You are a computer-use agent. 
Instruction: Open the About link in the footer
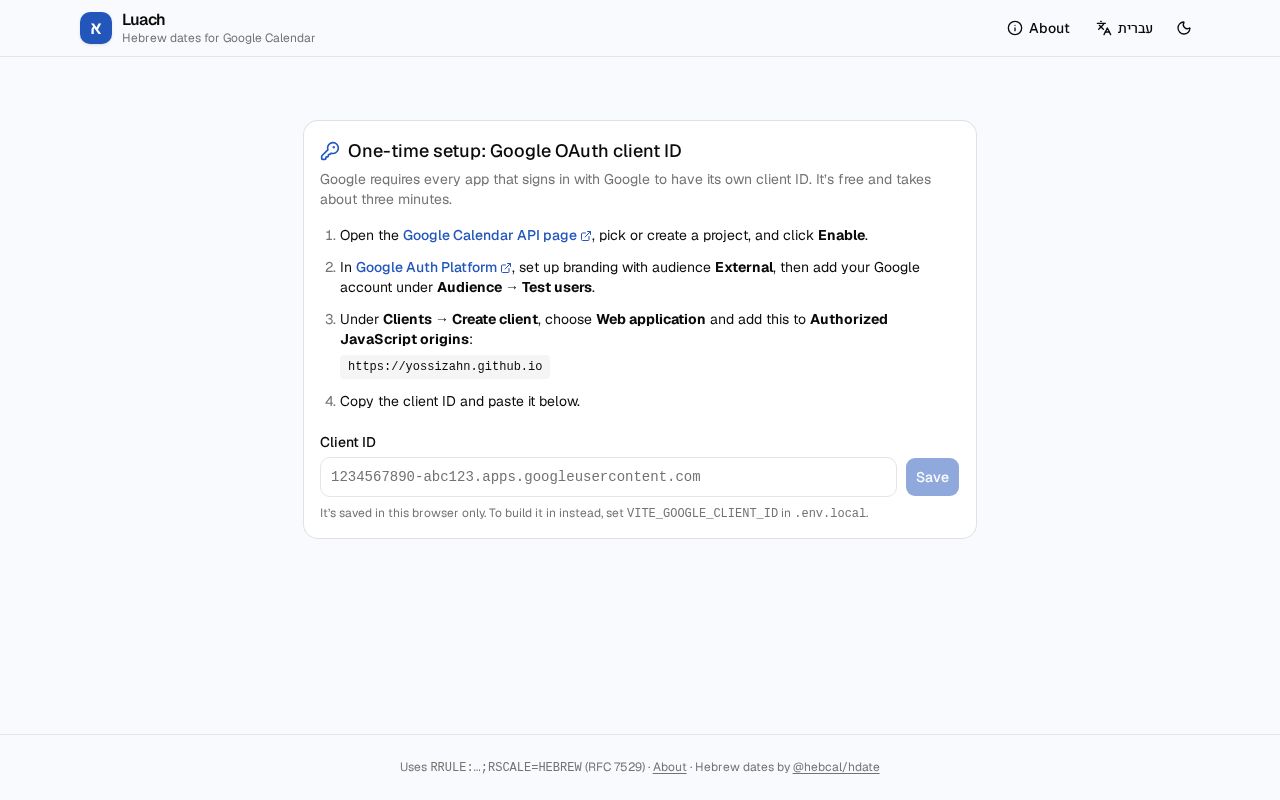click(x=670, y=767)
